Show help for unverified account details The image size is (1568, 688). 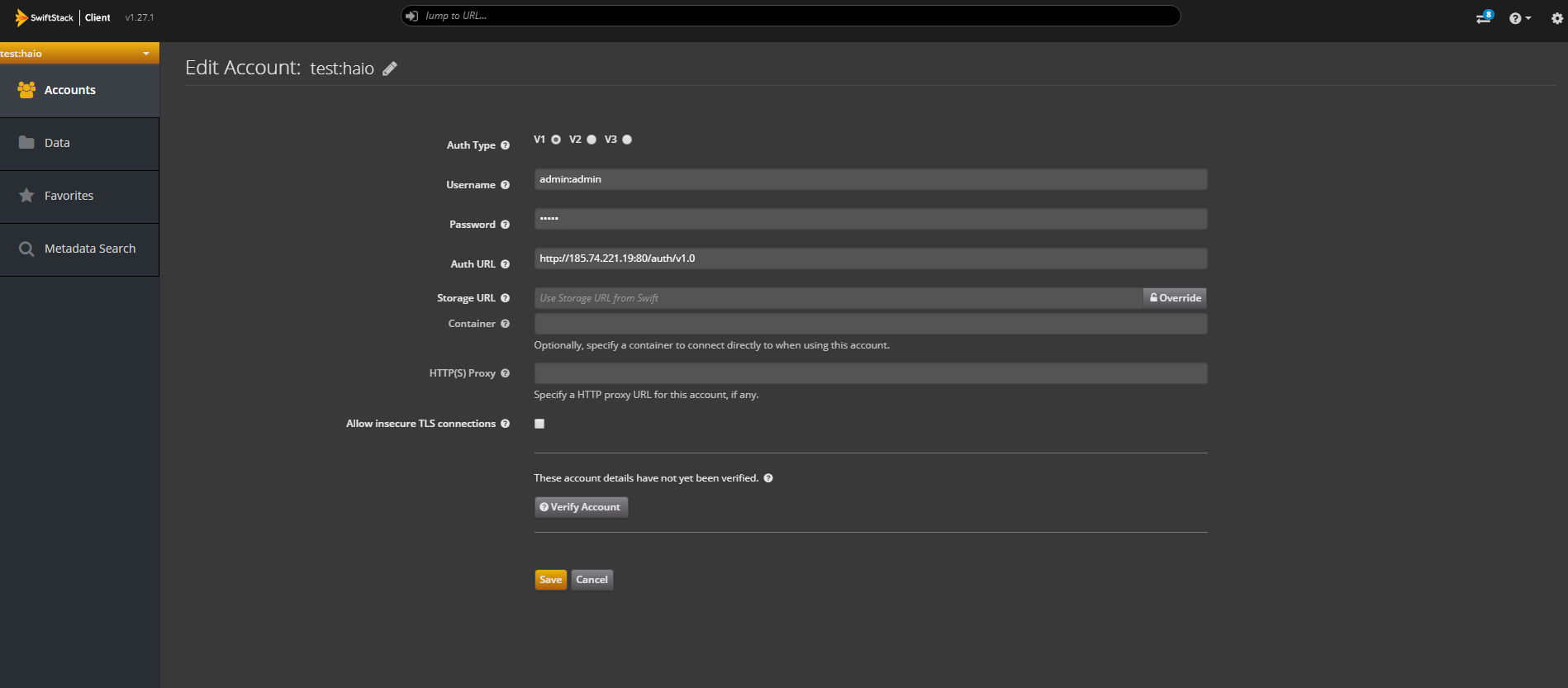point(768,478)
